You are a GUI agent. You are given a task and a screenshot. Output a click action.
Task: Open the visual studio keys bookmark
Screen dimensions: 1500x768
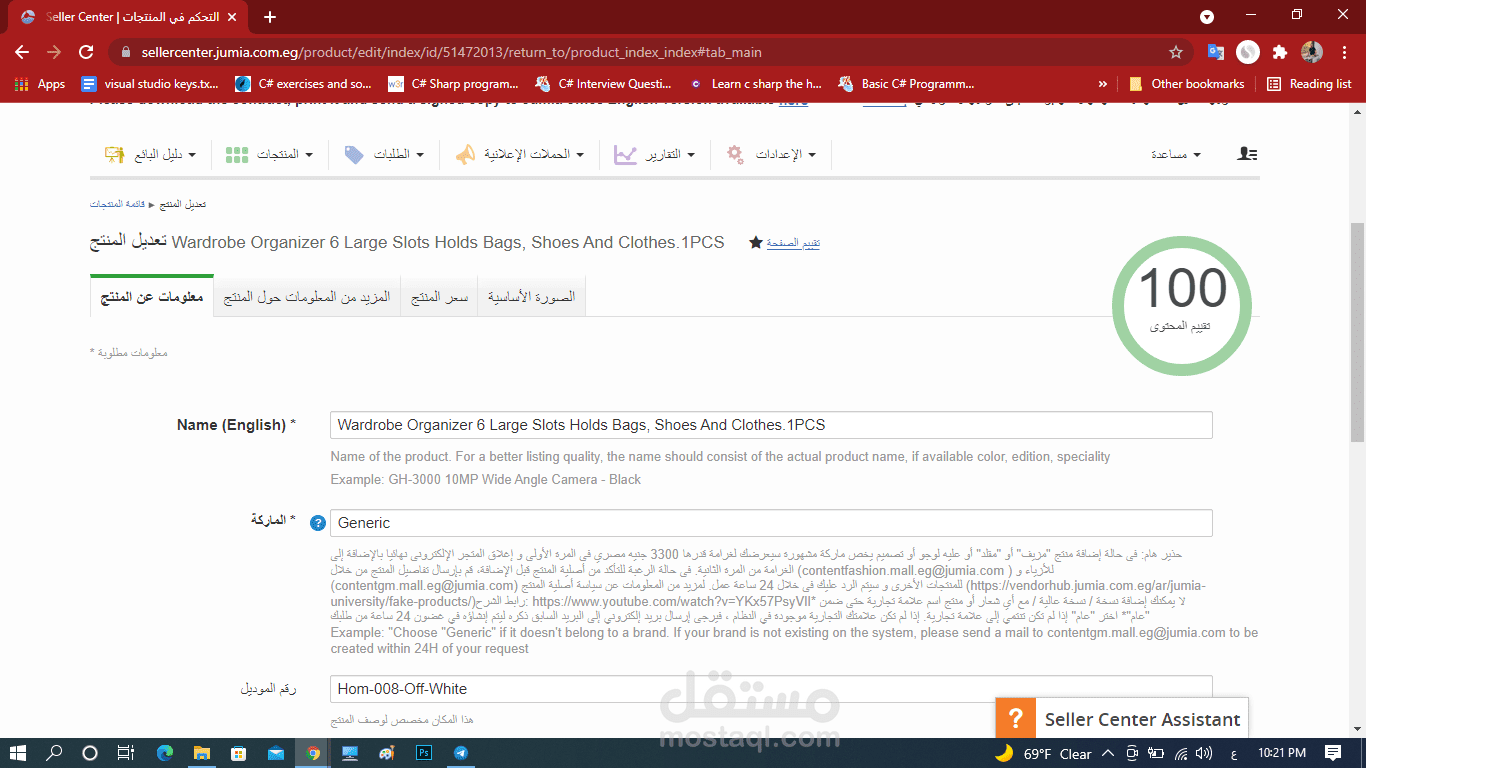pyautogui.click(x=150, y=84)
